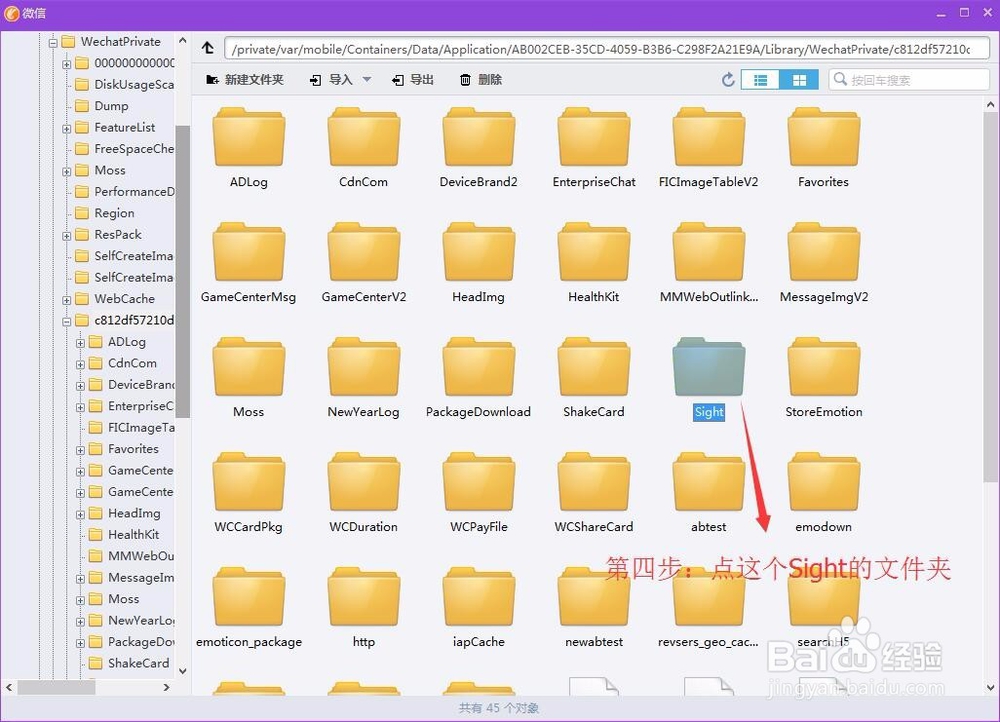Expand the FeatureList tree node
This screenshot has height=722, width=1000.
66,128
